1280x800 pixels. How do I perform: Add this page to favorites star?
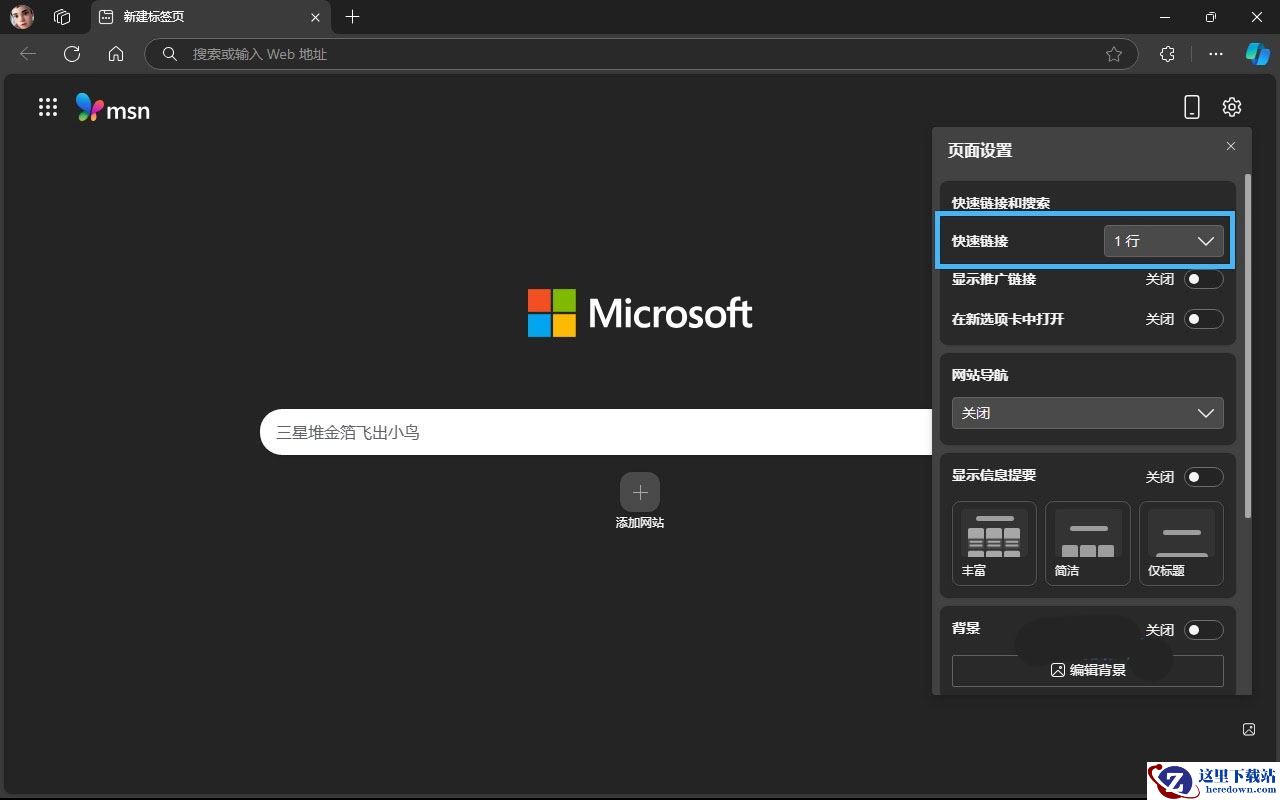coord(1114,54)
